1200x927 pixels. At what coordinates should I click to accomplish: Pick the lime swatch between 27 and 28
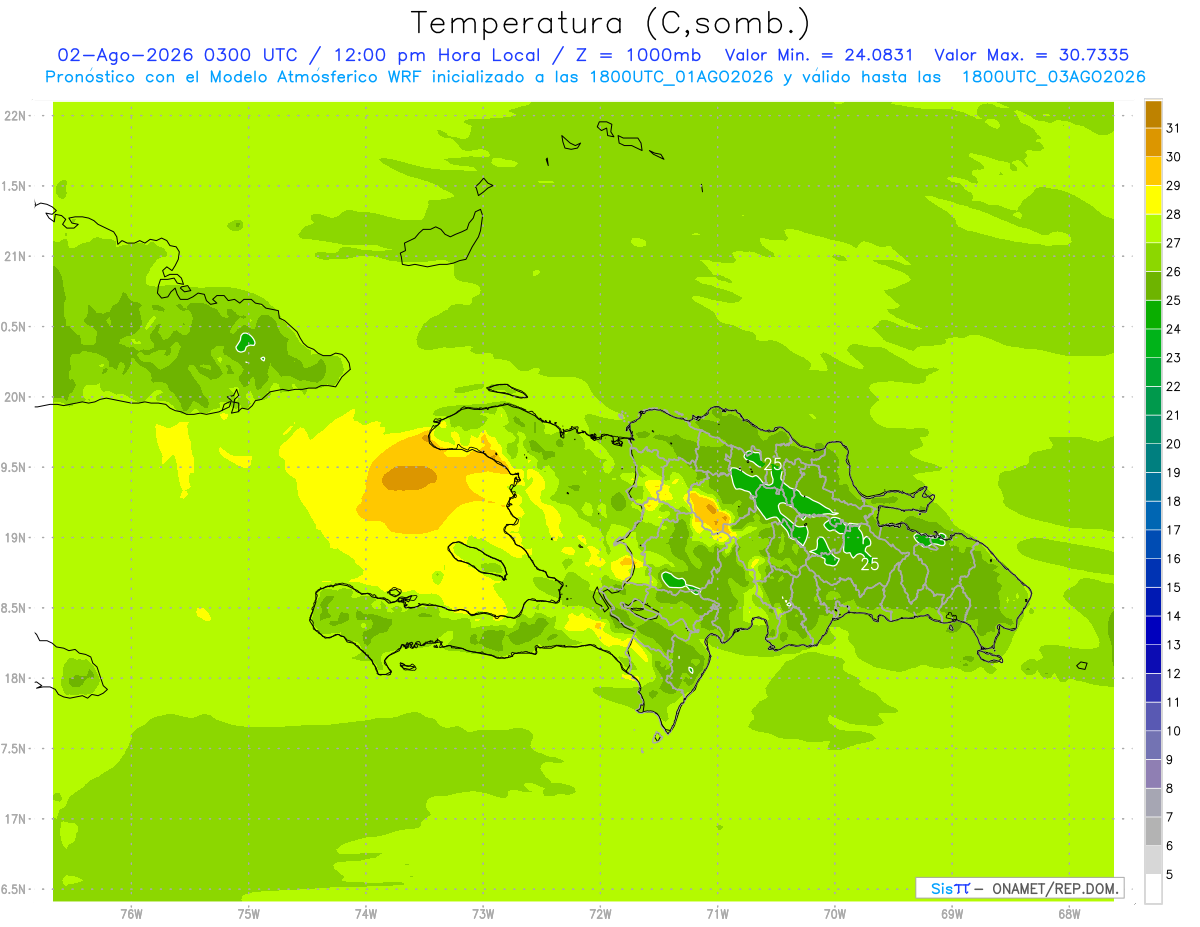[x=1153, y=228]
